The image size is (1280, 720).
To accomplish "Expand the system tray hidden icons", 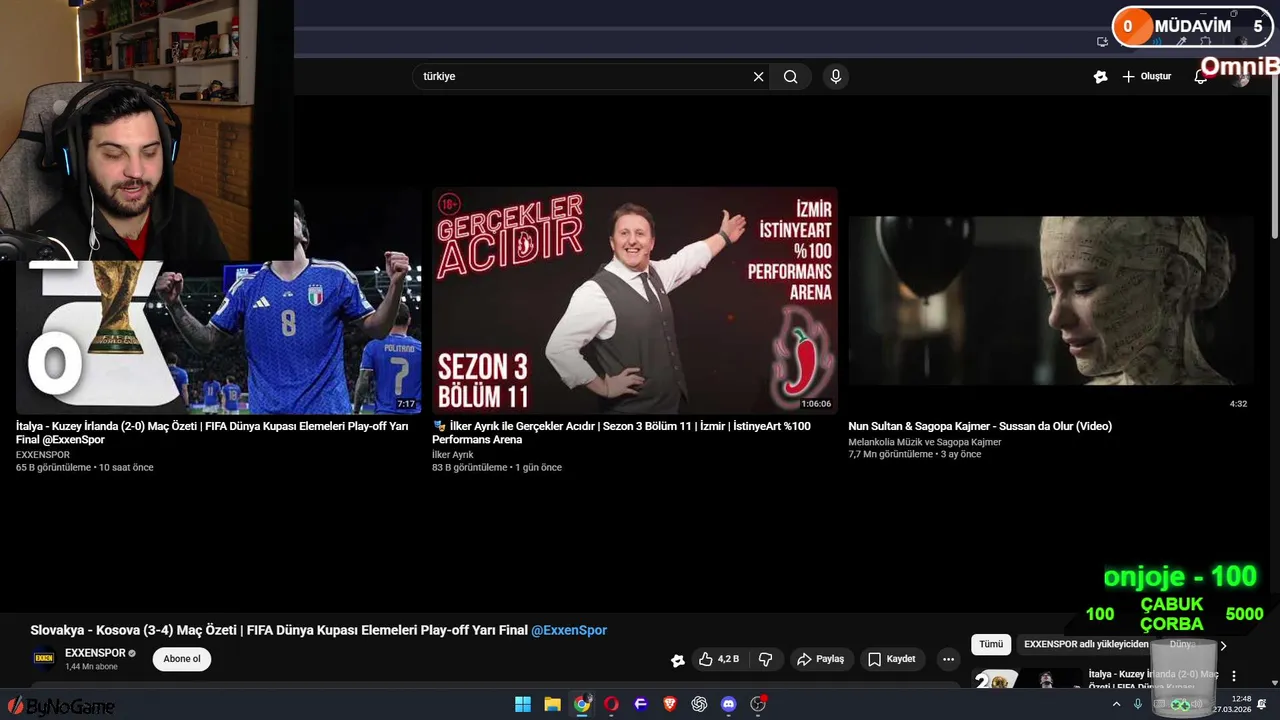I will pyautogui.click(x=1117, y=704).
